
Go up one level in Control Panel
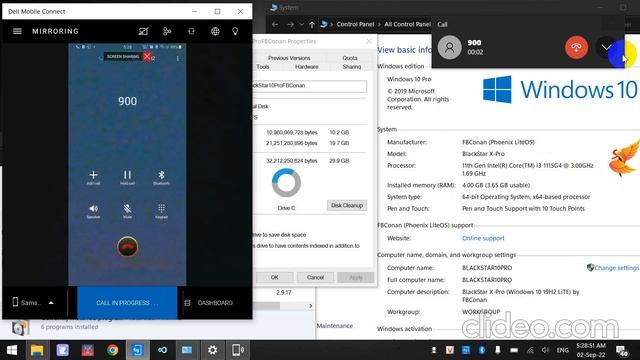pos(312,24)
